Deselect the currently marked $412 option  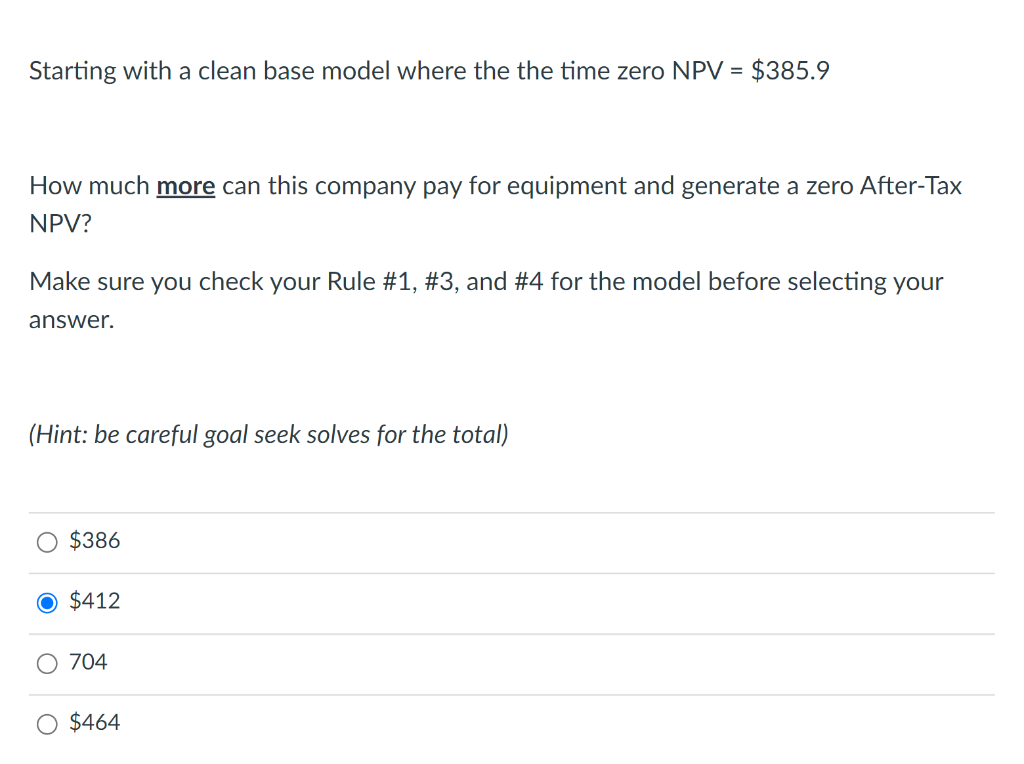tap(46, 602)
